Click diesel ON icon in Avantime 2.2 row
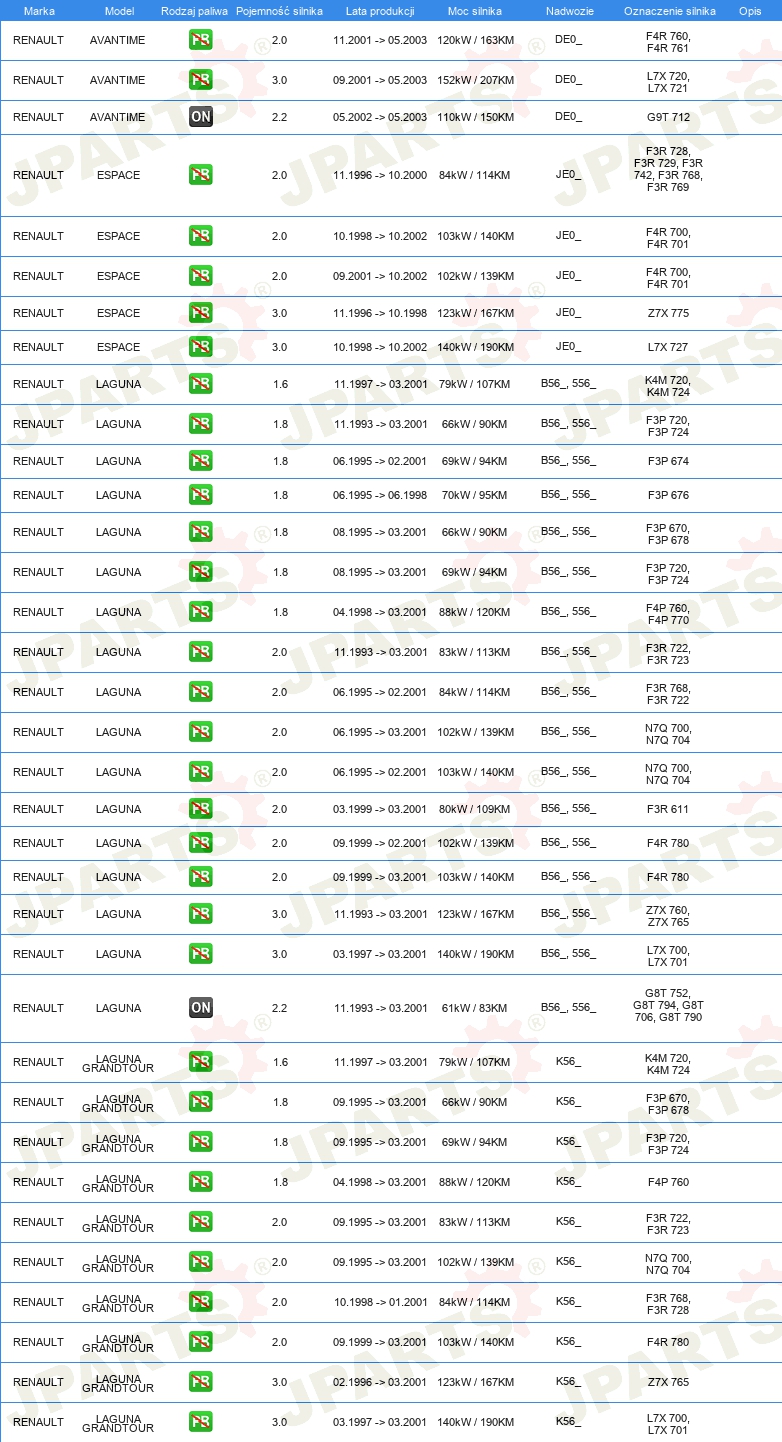 (x=201, y=117)
